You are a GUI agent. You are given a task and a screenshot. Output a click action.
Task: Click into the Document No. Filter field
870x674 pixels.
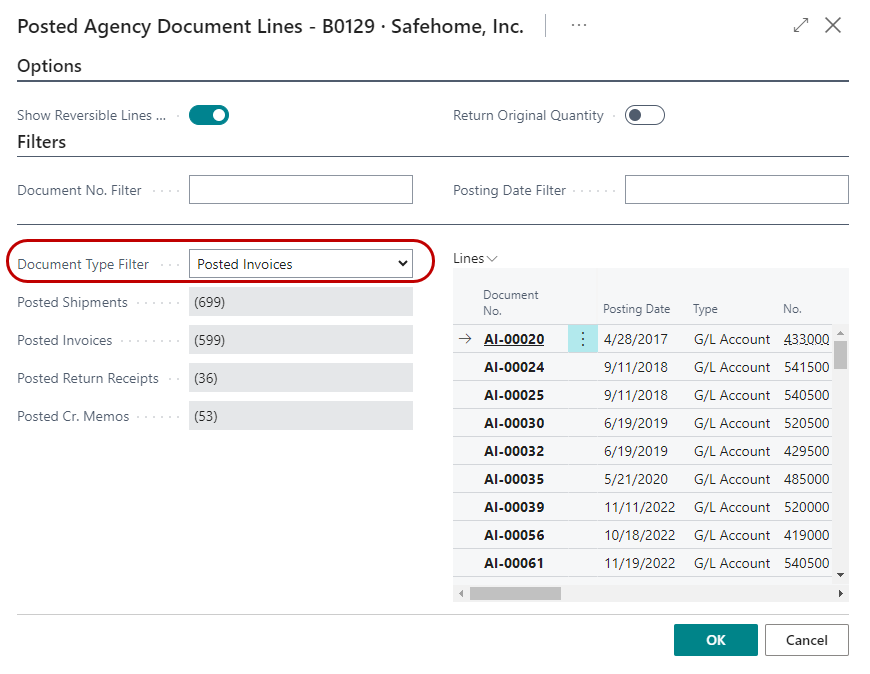pos(301,190)
